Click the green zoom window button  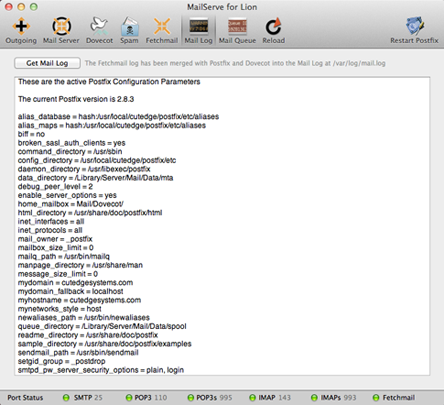pos(33,7)
